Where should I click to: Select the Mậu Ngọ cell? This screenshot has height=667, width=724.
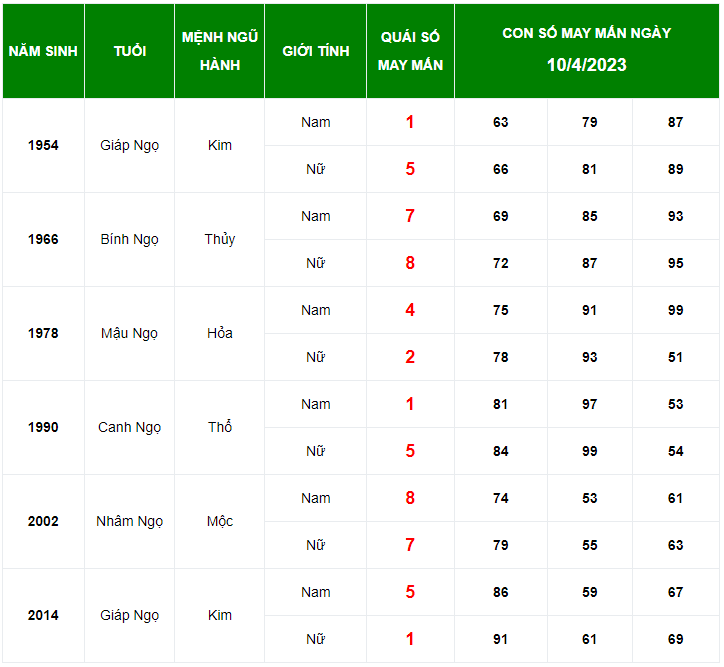coord(129,333)
